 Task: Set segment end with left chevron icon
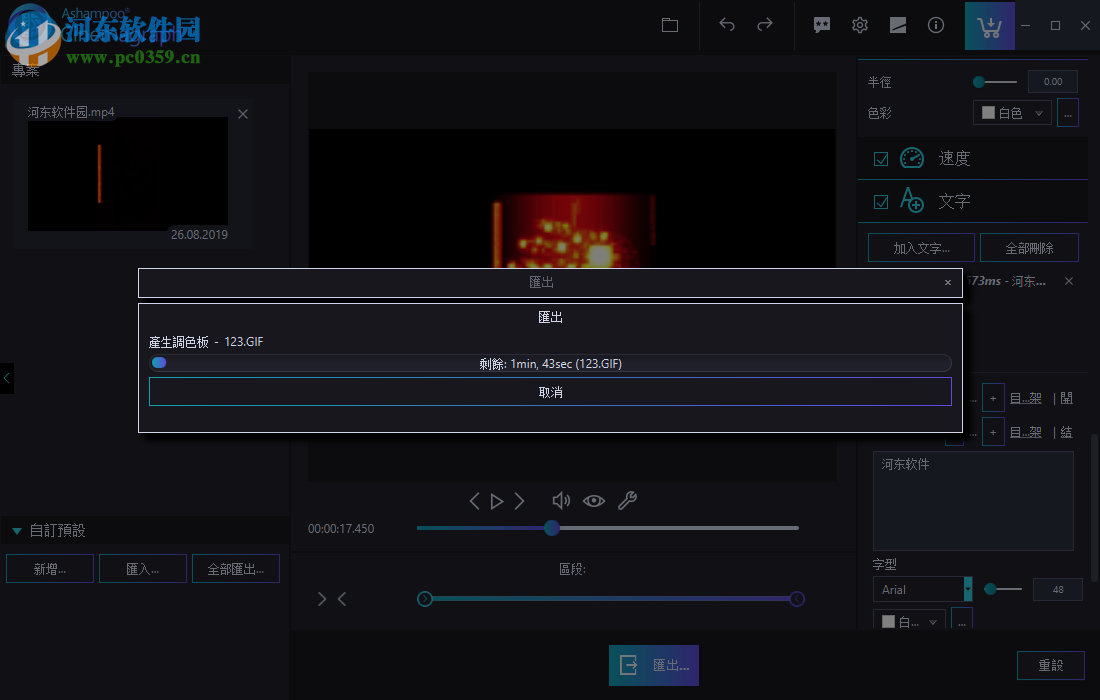click(x=342, y=599)
